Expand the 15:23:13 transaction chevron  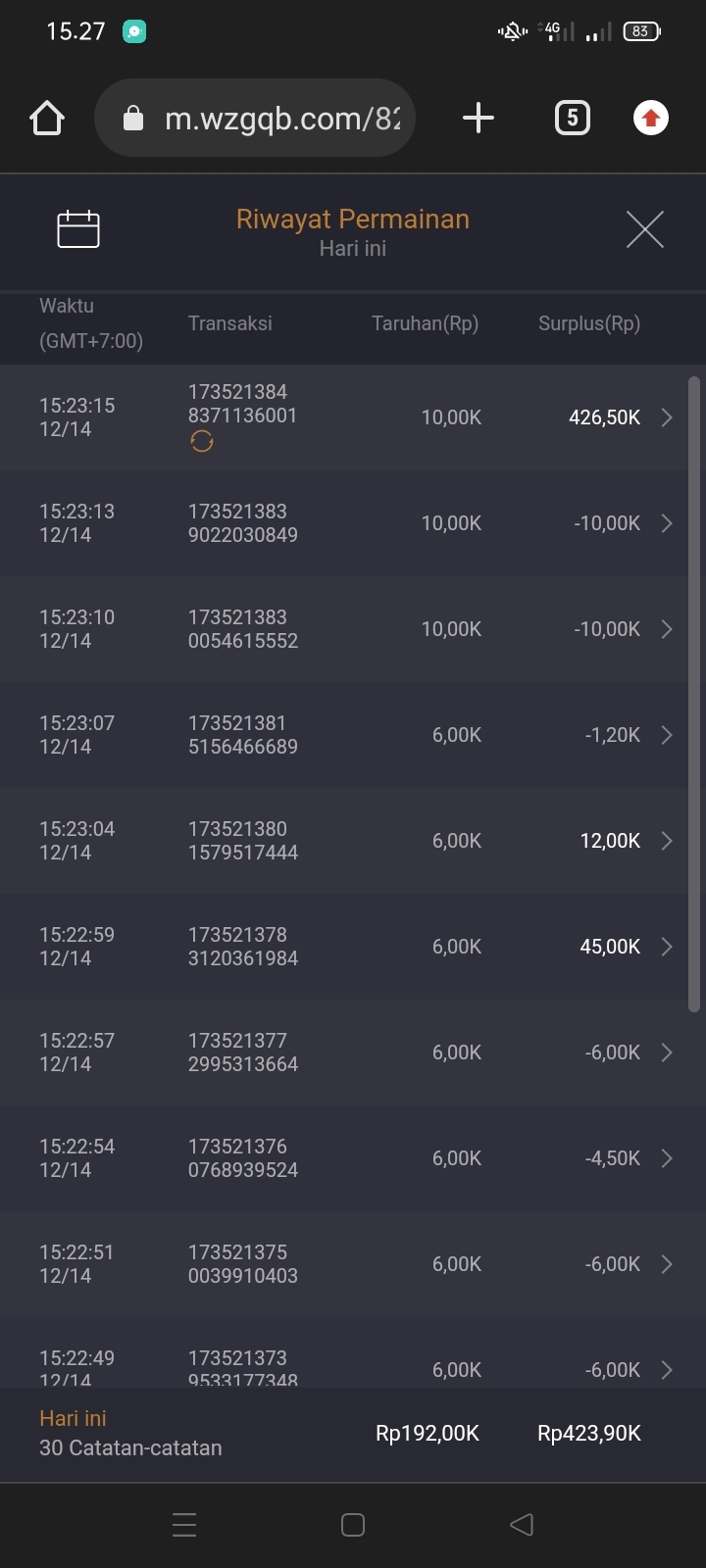pyautogui.click(x=667, y=523)
